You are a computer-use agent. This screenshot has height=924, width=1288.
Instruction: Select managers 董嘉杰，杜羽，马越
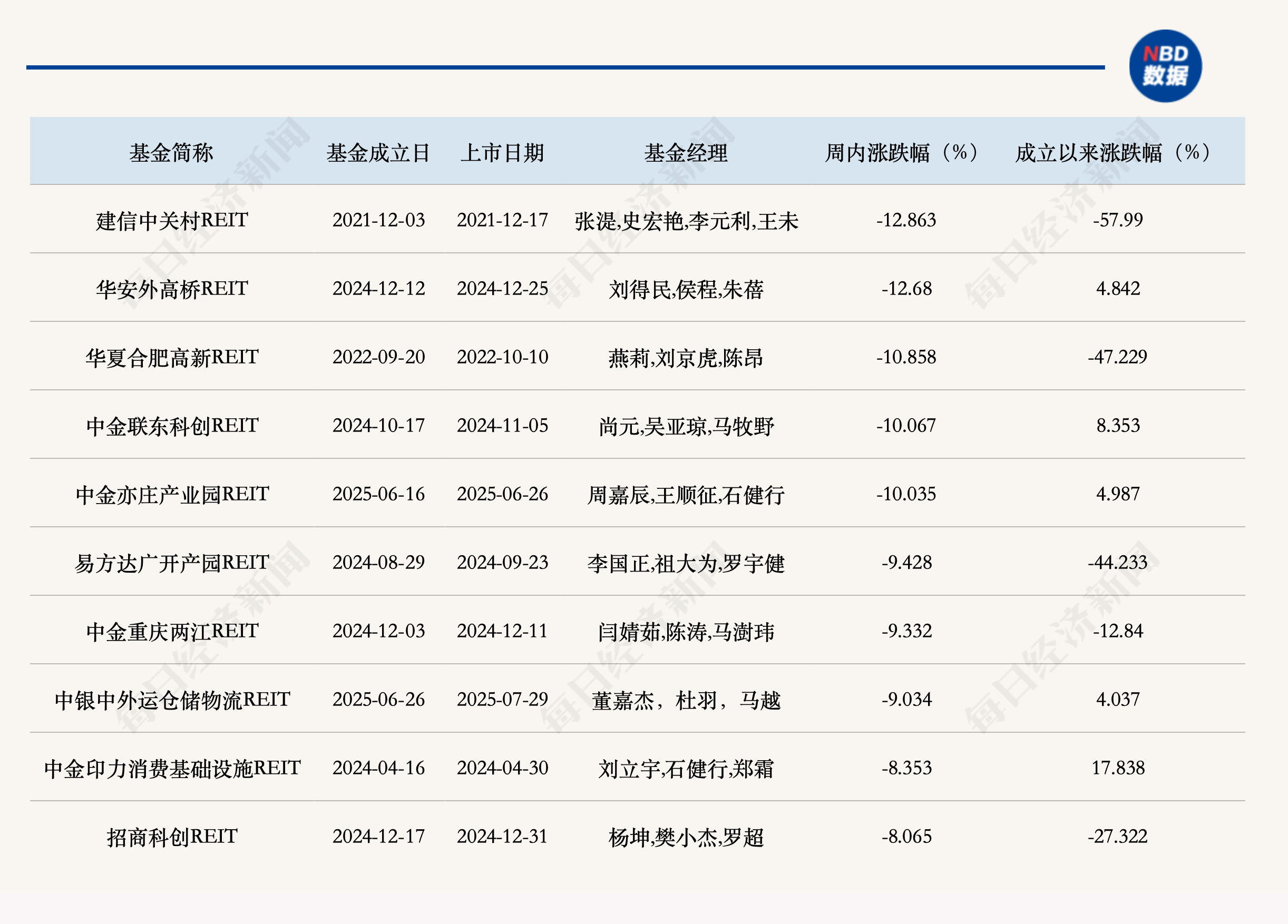coord(686,701)
